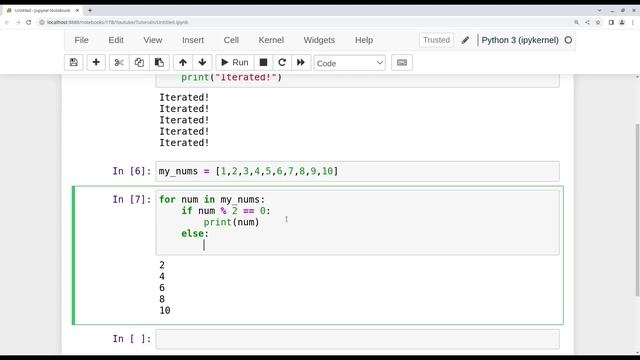Screen dimensions: 640x360
Task: Click the pencil edit mode icon
Action: coord(465,40)
